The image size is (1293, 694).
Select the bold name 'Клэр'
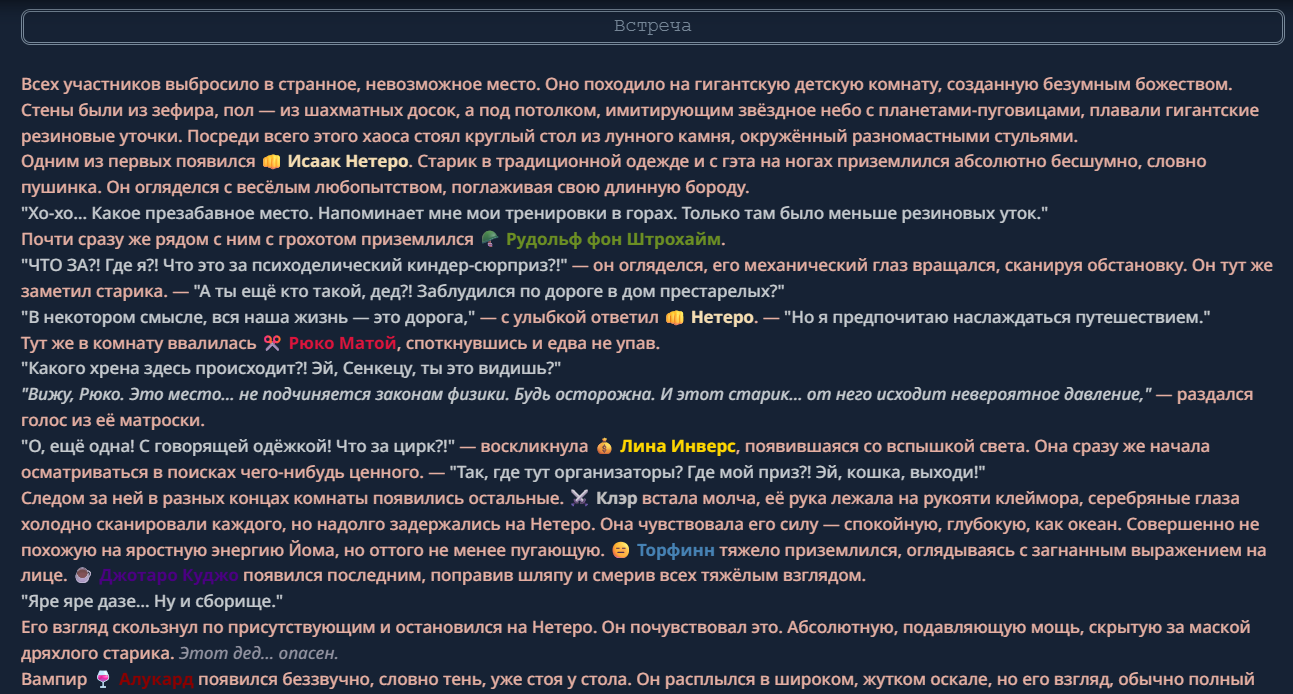click(x=616, y=498)
